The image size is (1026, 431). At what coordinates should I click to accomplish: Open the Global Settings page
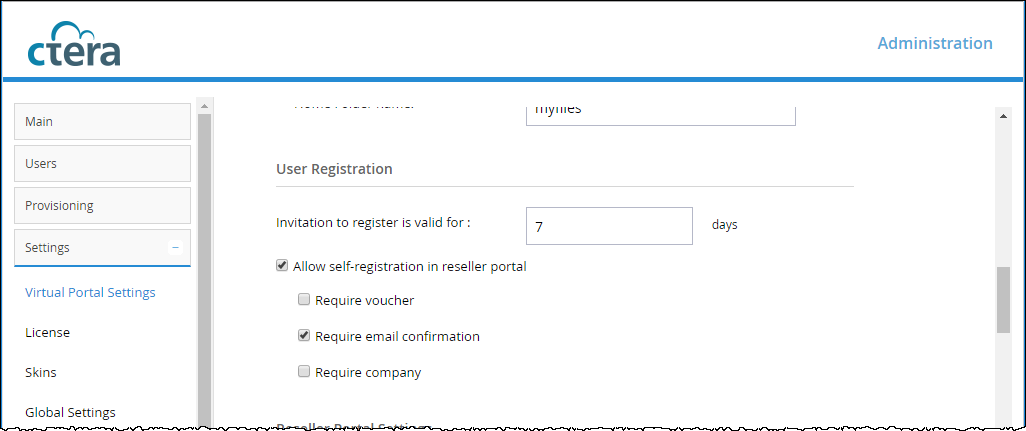click(x=70, y=413)
